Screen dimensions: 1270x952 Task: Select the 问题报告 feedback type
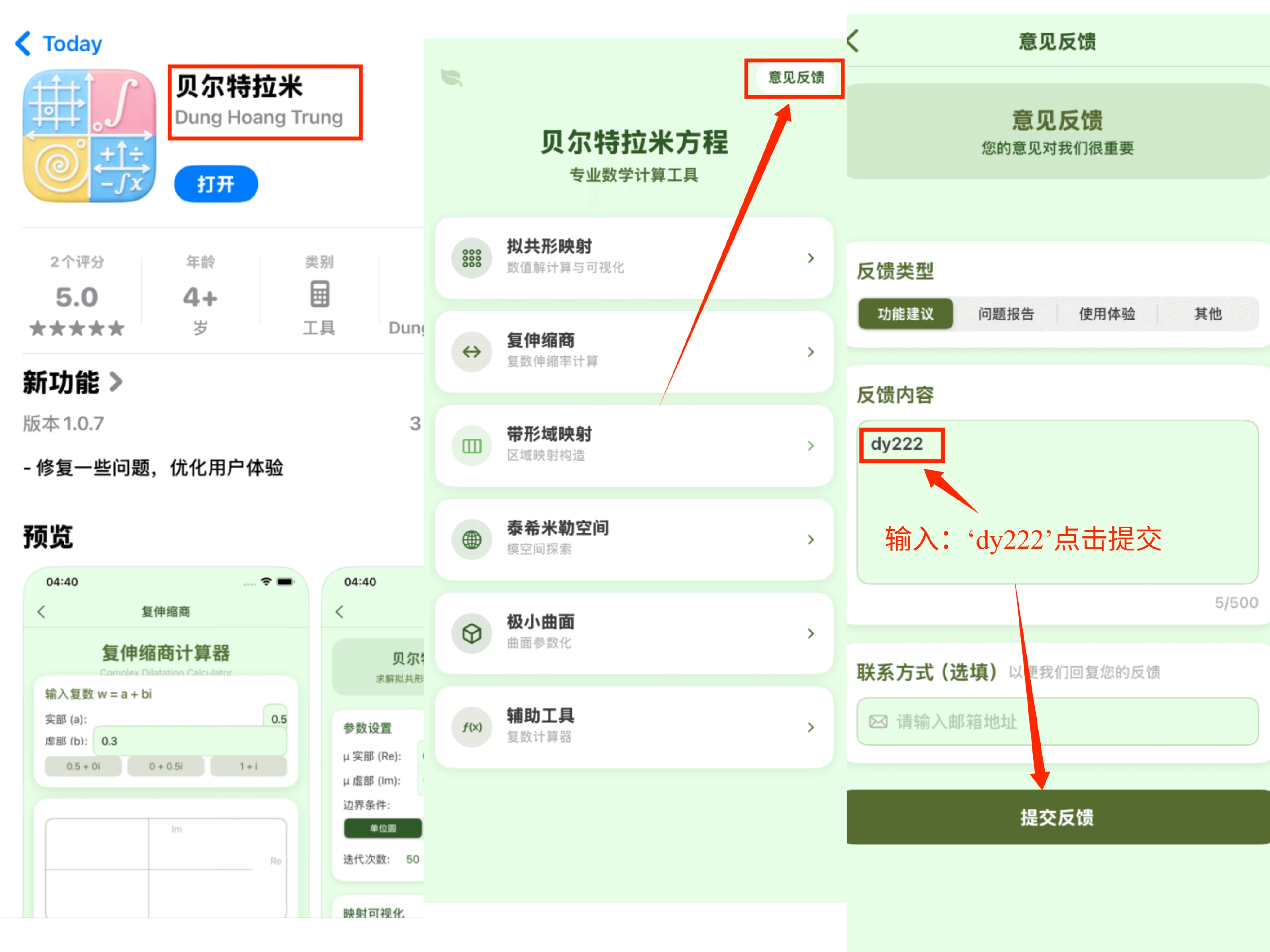click(1006, 314)
